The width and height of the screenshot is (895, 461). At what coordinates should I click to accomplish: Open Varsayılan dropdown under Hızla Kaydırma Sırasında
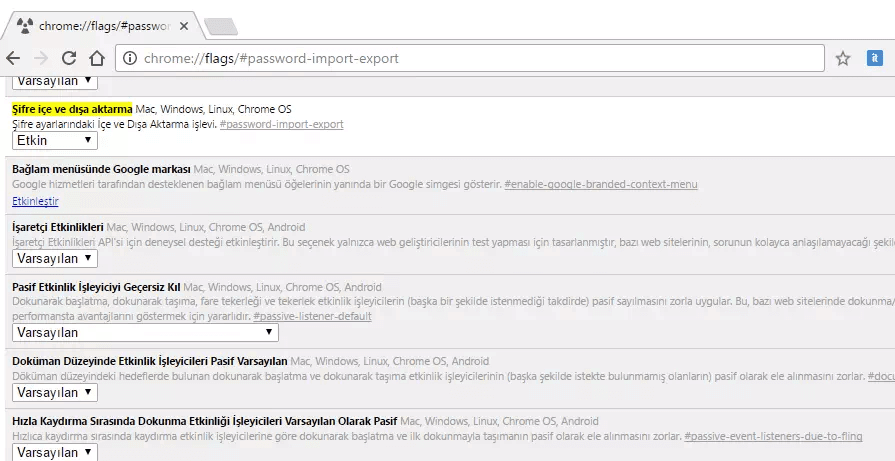point(55,453)
